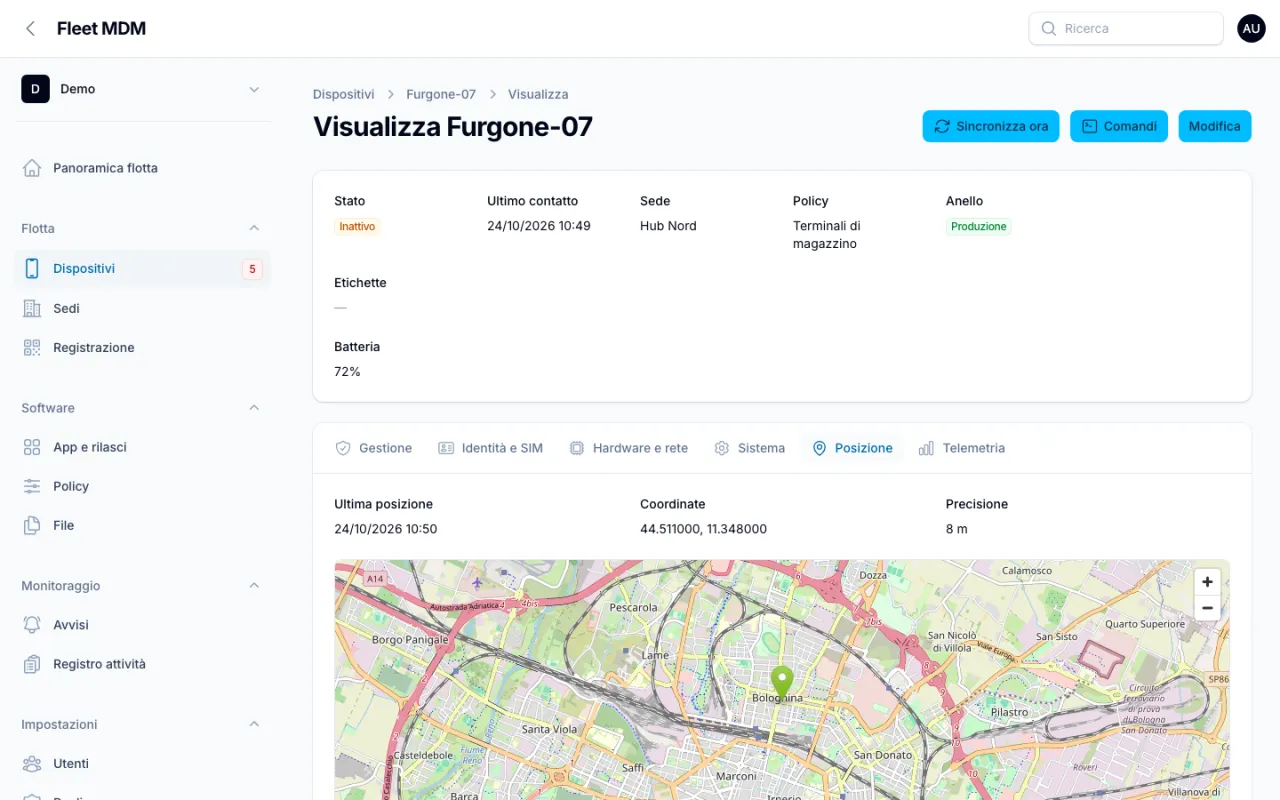1280x800 pixels.
Task: Open Panoramica flotta in the sidebar
Action: pyautogui.click(x=142, y=168)
